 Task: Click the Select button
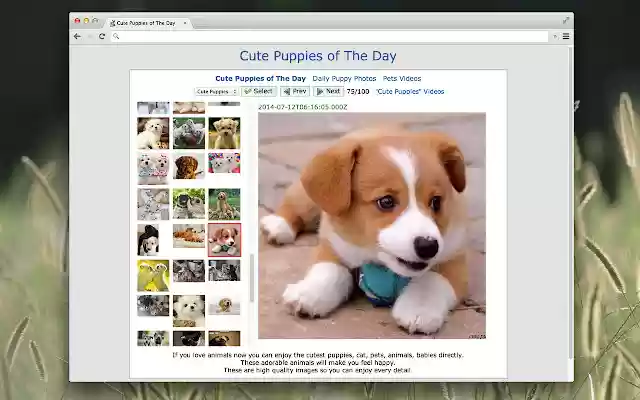[259, 91]
